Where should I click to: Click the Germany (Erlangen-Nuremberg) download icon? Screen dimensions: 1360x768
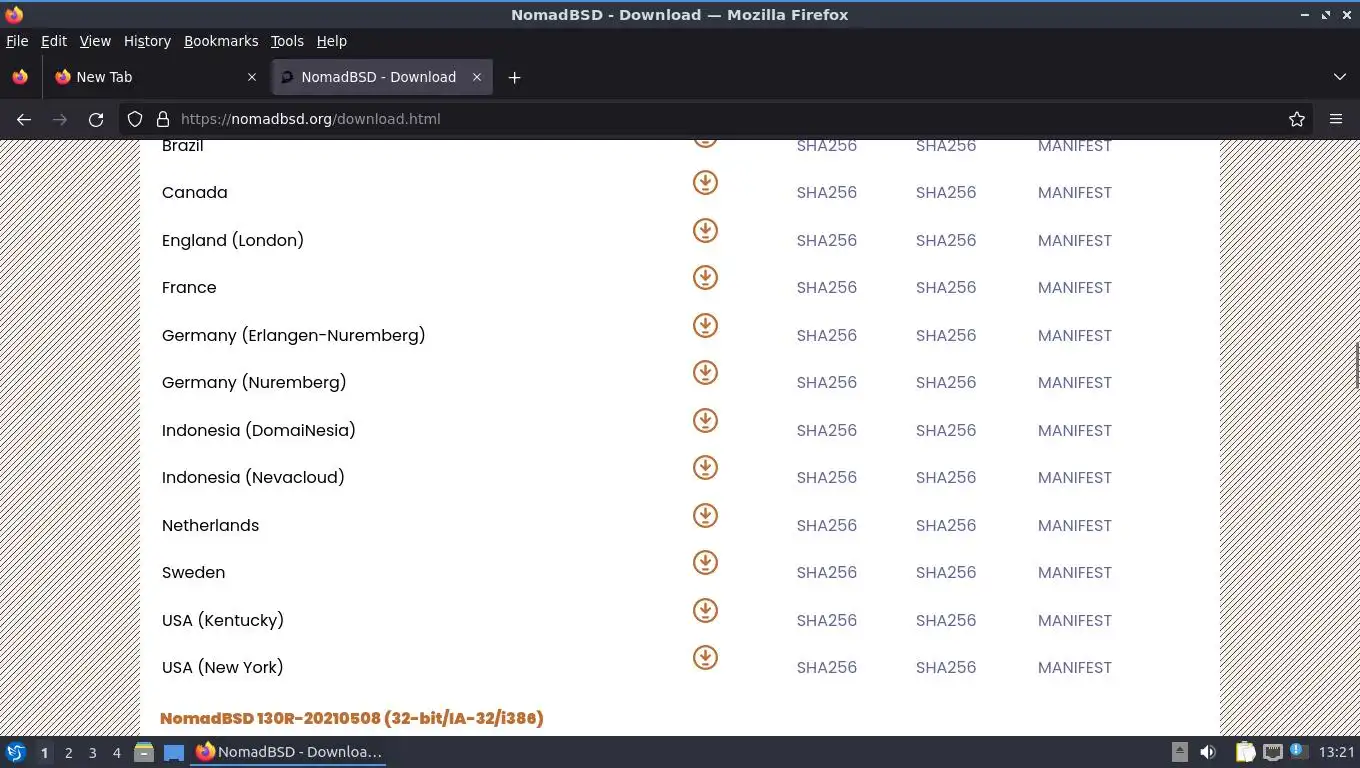pos(705,326)
